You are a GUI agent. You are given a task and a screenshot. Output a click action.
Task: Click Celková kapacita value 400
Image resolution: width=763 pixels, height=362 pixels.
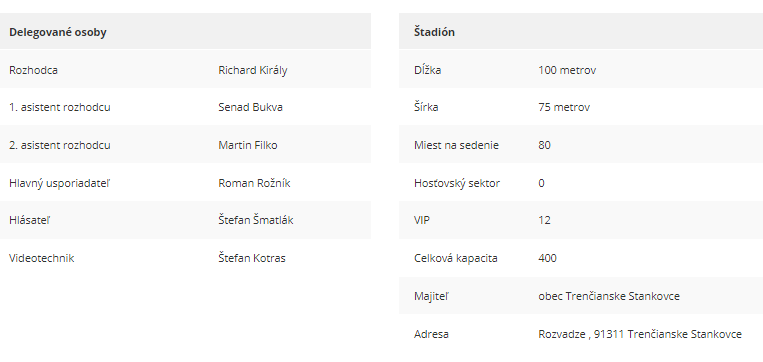point(547,258)
